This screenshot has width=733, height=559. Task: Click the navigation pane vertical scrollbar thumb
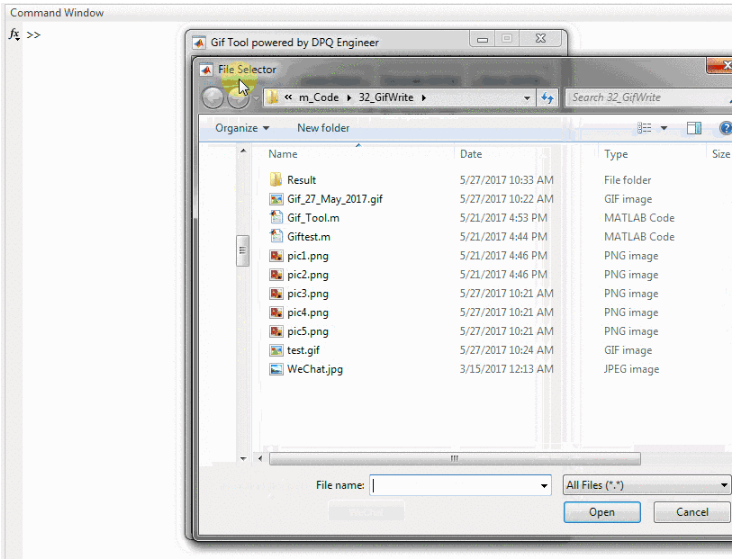pos(243,250)
